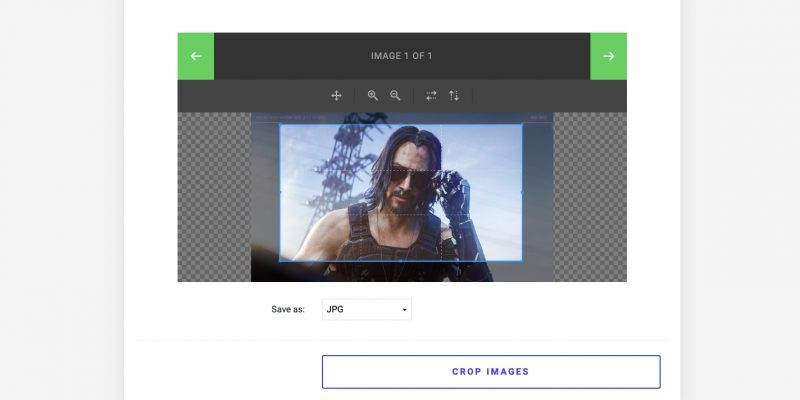The width and height of the screenshot is (800, 400).
Task: Click the top-left crop box corner
Action: (x=280, y=125)
